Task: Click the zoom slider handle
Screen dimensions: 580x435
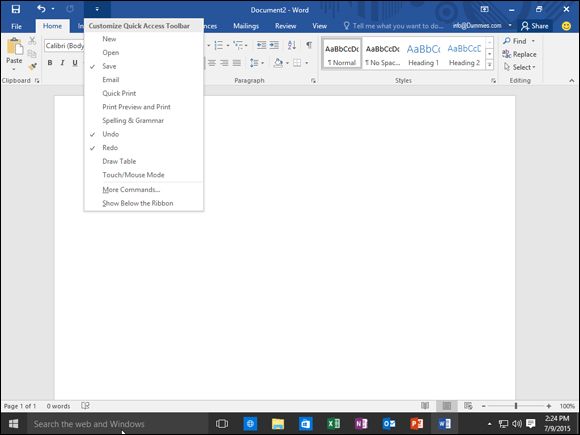Action: pyautogui.click(x=516, y=406)
